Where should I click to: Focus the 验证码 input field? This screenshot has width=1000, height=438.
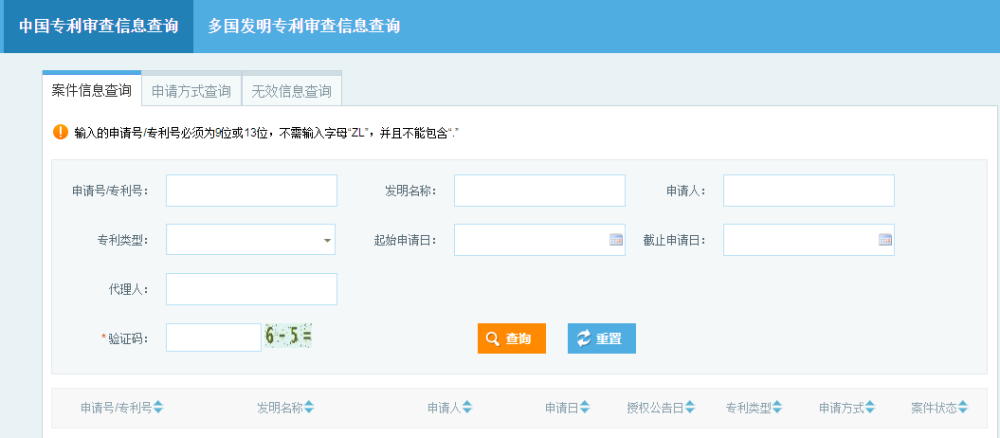coord(213,338)
